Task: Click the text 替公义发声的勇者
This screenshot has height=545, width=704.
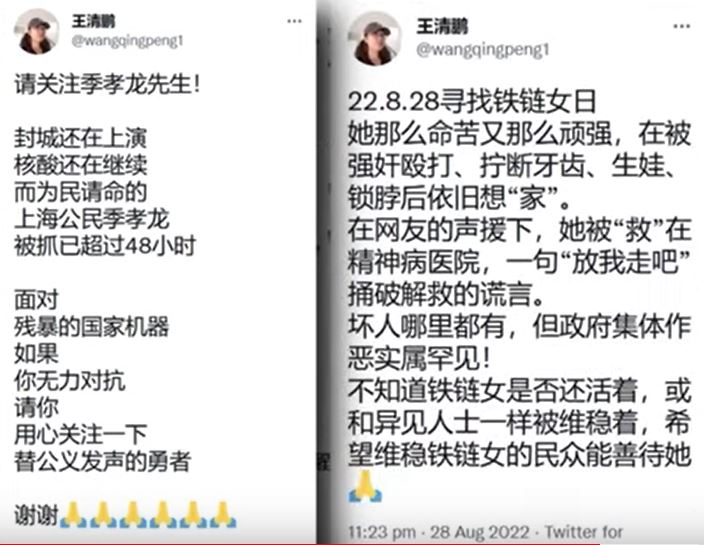Action: click(103, 462)
